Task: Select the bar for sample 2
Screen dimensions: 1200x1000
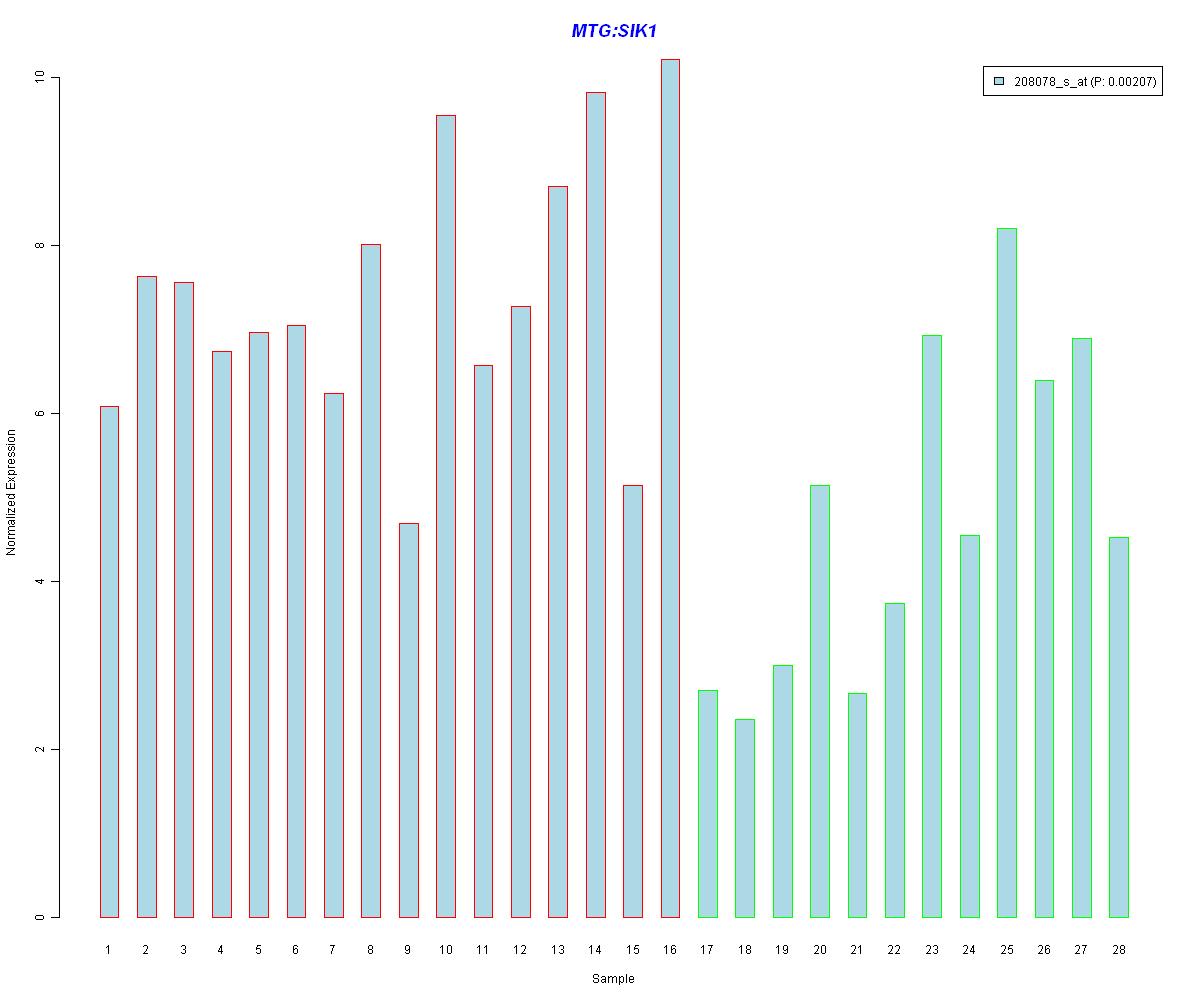Action: coord(146,596)
